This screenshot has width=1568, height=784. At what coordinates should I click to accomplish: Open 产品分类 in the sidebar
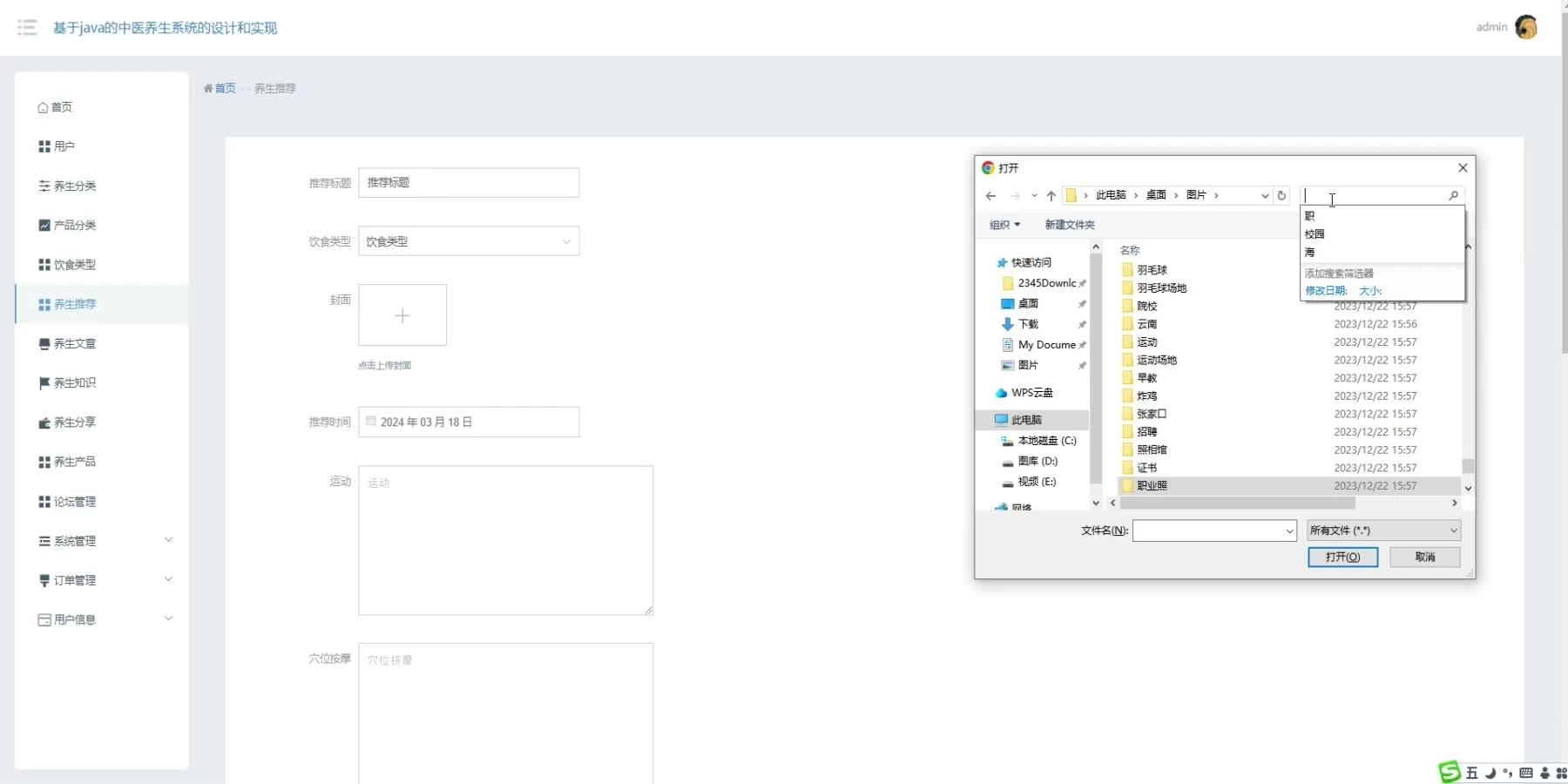[x=67, y=225]
